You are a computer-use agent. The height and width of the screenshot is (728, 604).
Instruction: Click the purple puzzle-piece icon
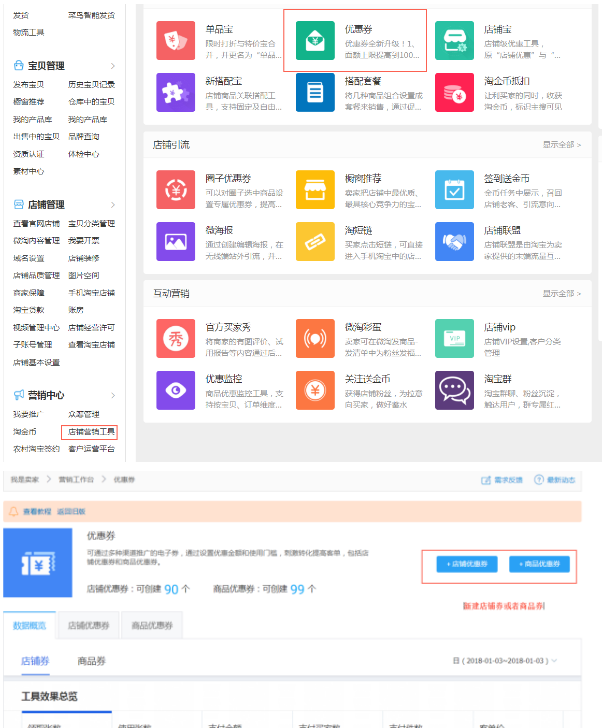pyautogui.click(x=175, y=92)
